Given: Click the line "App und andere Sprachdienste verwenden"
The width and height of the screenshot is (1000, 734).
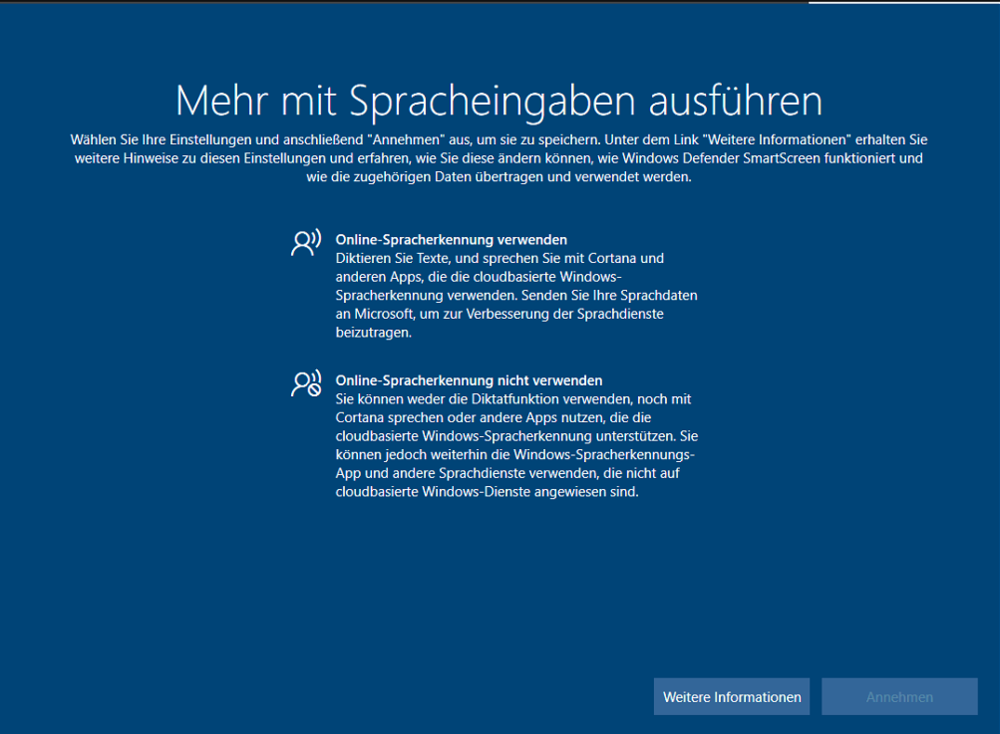Looking at the screenshot, I should [514, 474].
